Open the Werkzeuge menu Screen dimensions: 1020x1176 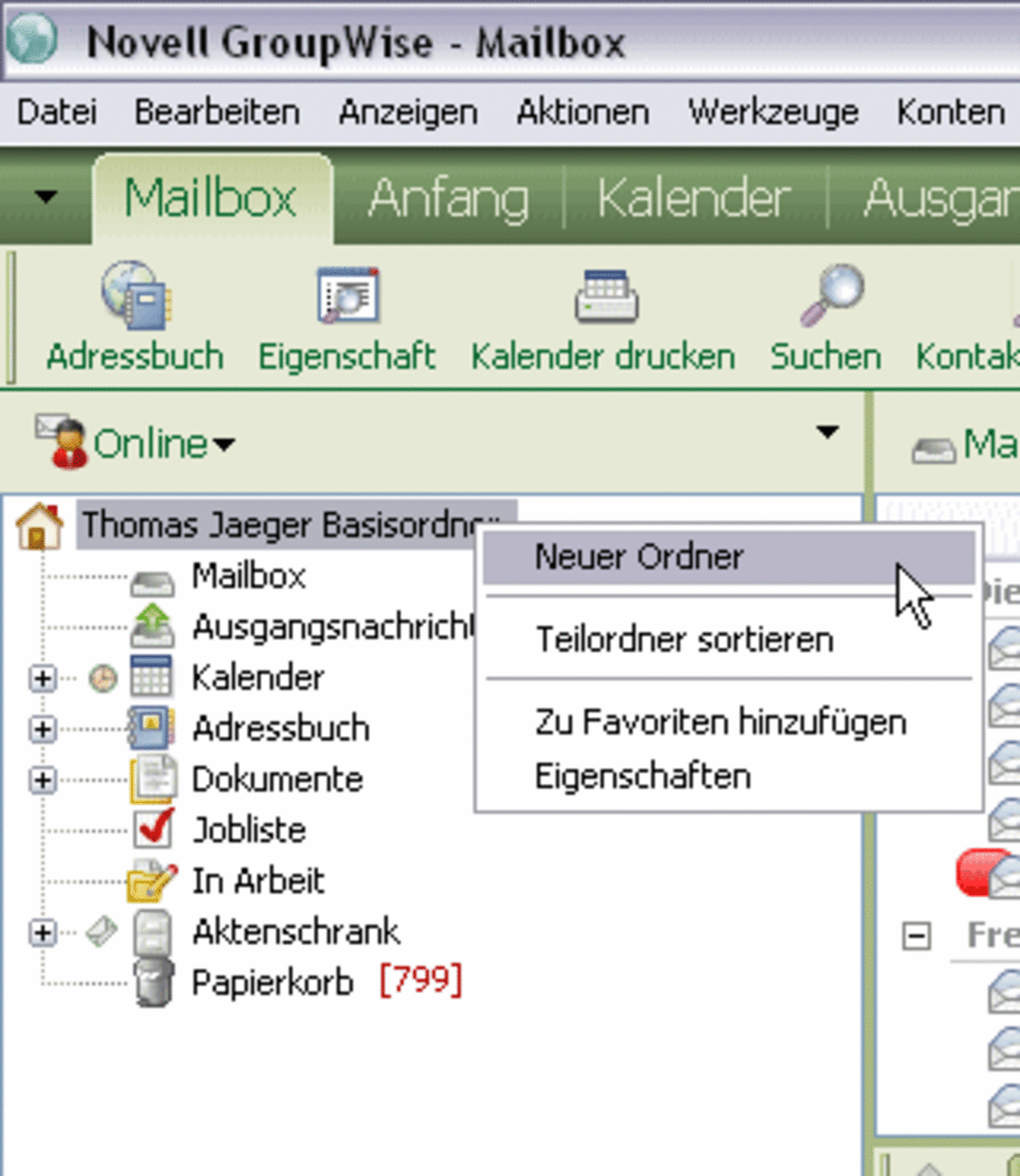pos(773,113)
